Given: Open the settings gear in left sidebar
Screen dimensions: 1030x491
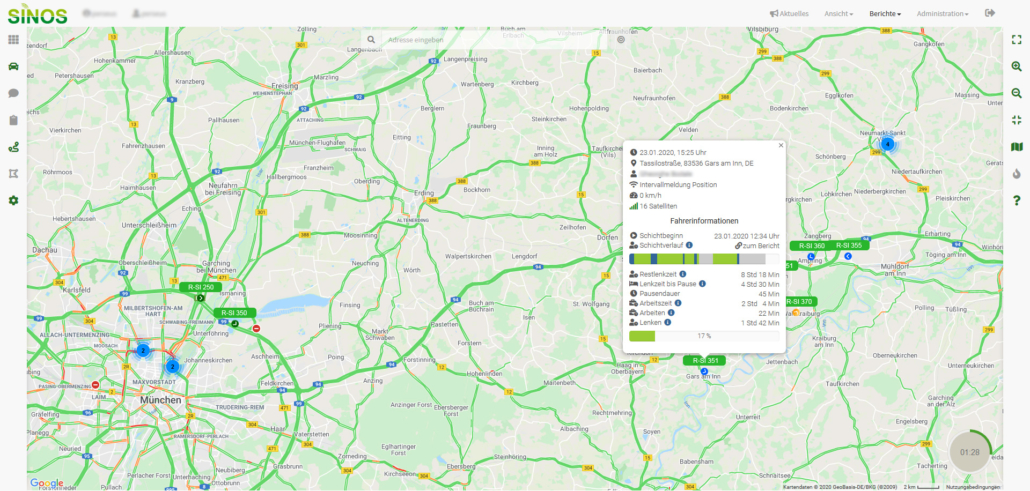Looking at the screenshot, I should click(13, 200).
